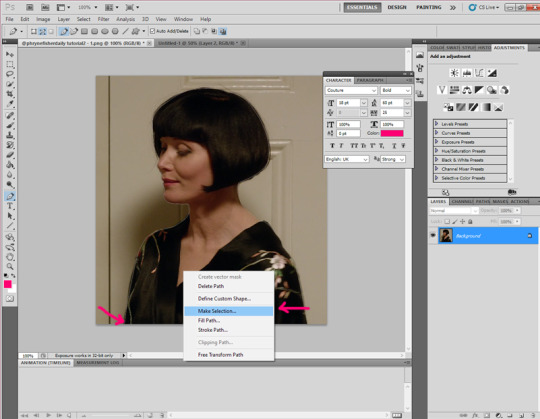The width and height of the screenshot is (540, 419).
Task: Select the Lasso tool
Action: pos(10,74)
